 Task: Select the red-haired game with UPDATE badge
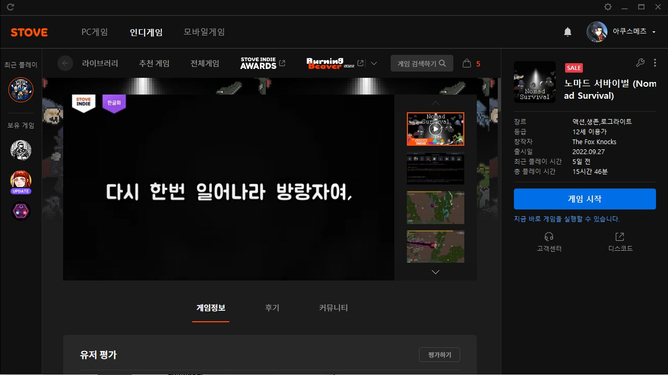[x=21, y=182]
